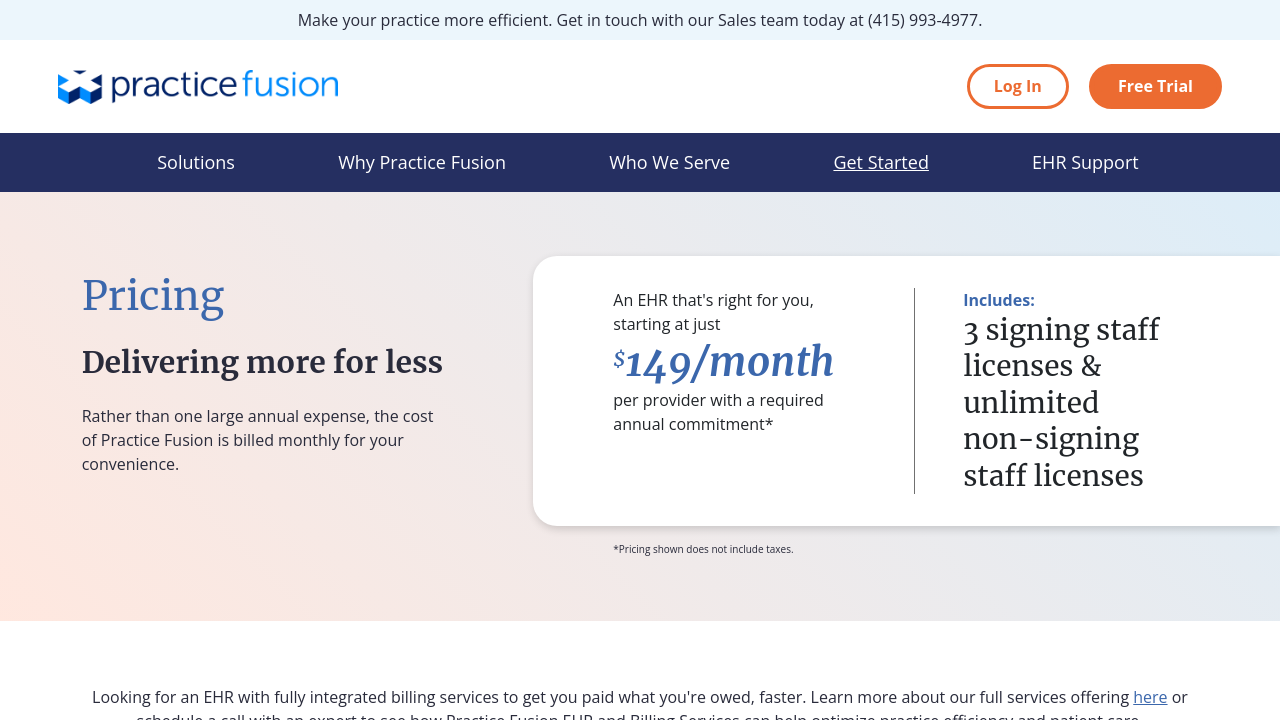Open the Who We Serve menu
Image resolution: width=1280 pixels, height=720 pixels.
[669, 162]
